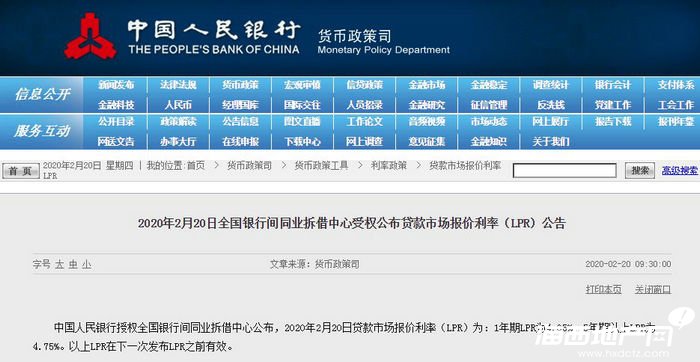Focus the site search text box
The image size is (700, 362).
tap(564, 171)
